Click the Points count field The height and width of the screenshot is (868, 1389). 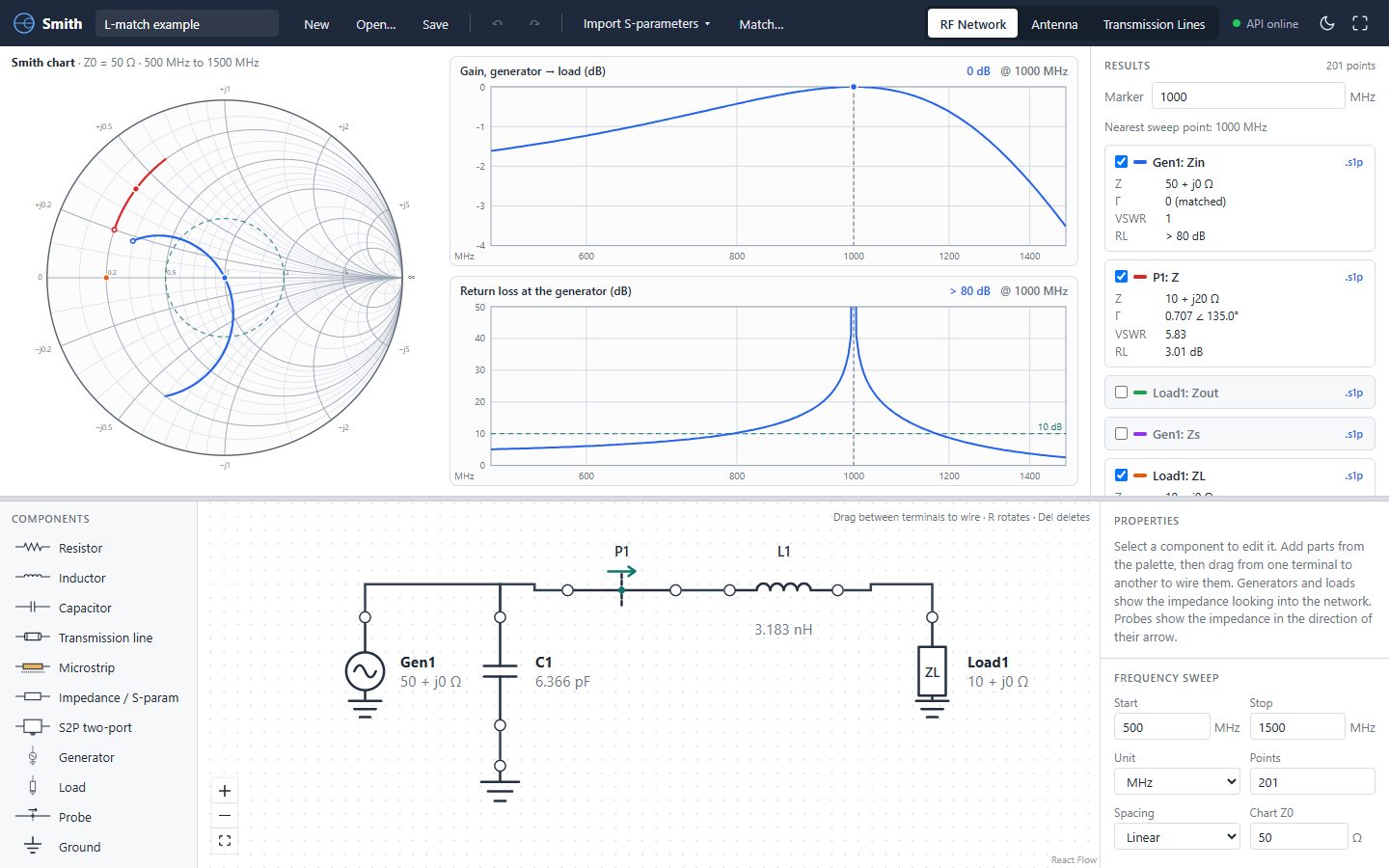[x=1312, y=782]
